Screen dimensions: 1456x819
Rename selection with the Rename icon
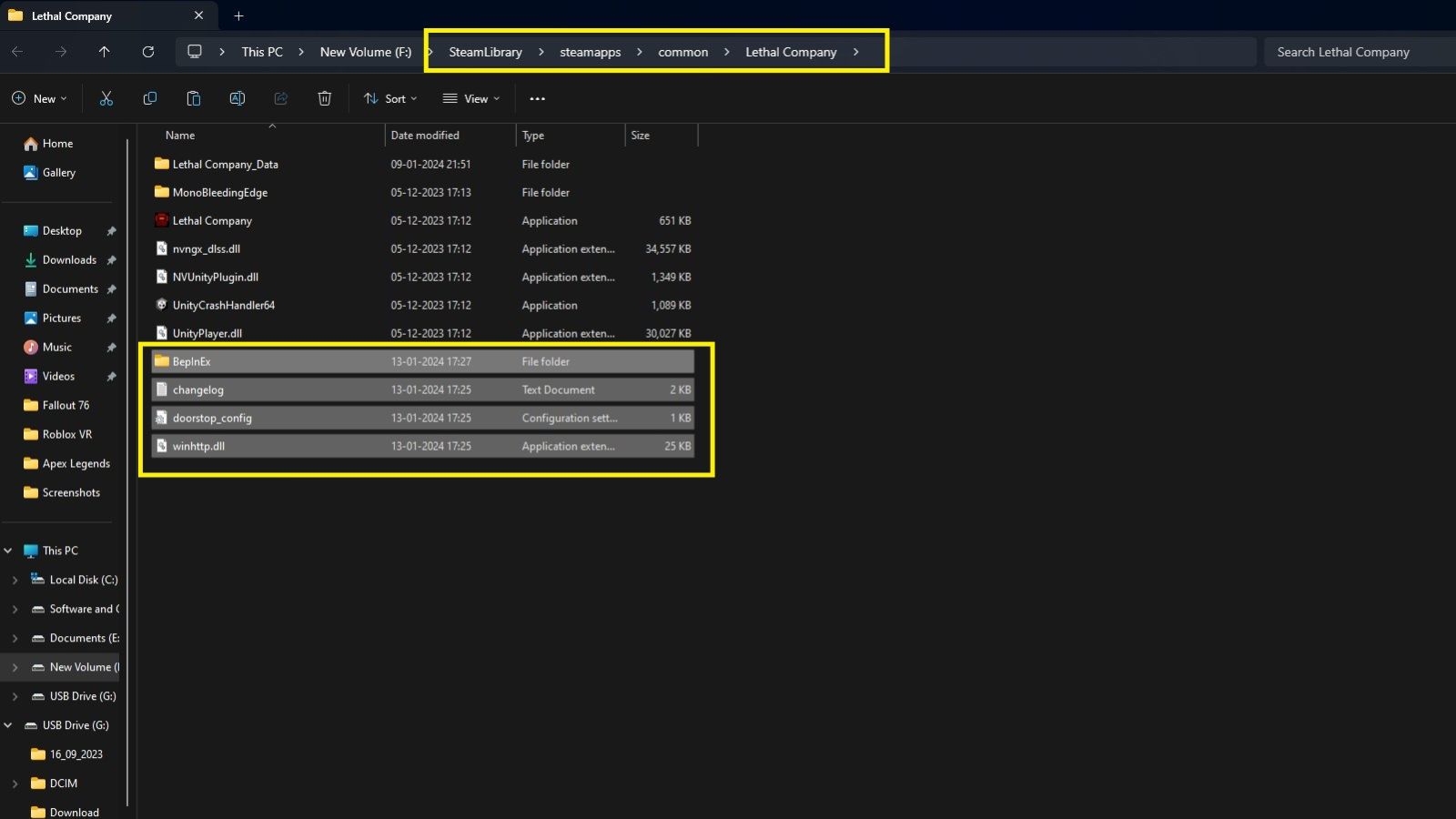tap(237, 98)
